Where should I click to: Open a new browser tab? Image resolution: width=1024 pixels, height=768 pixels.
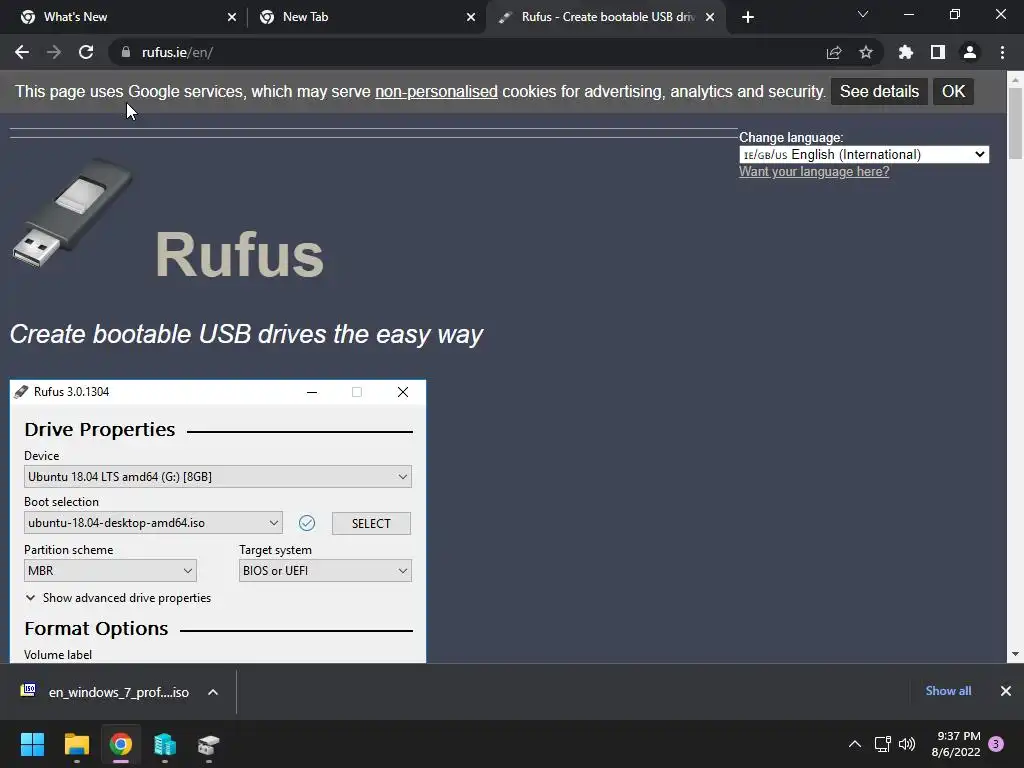point(748,17)
